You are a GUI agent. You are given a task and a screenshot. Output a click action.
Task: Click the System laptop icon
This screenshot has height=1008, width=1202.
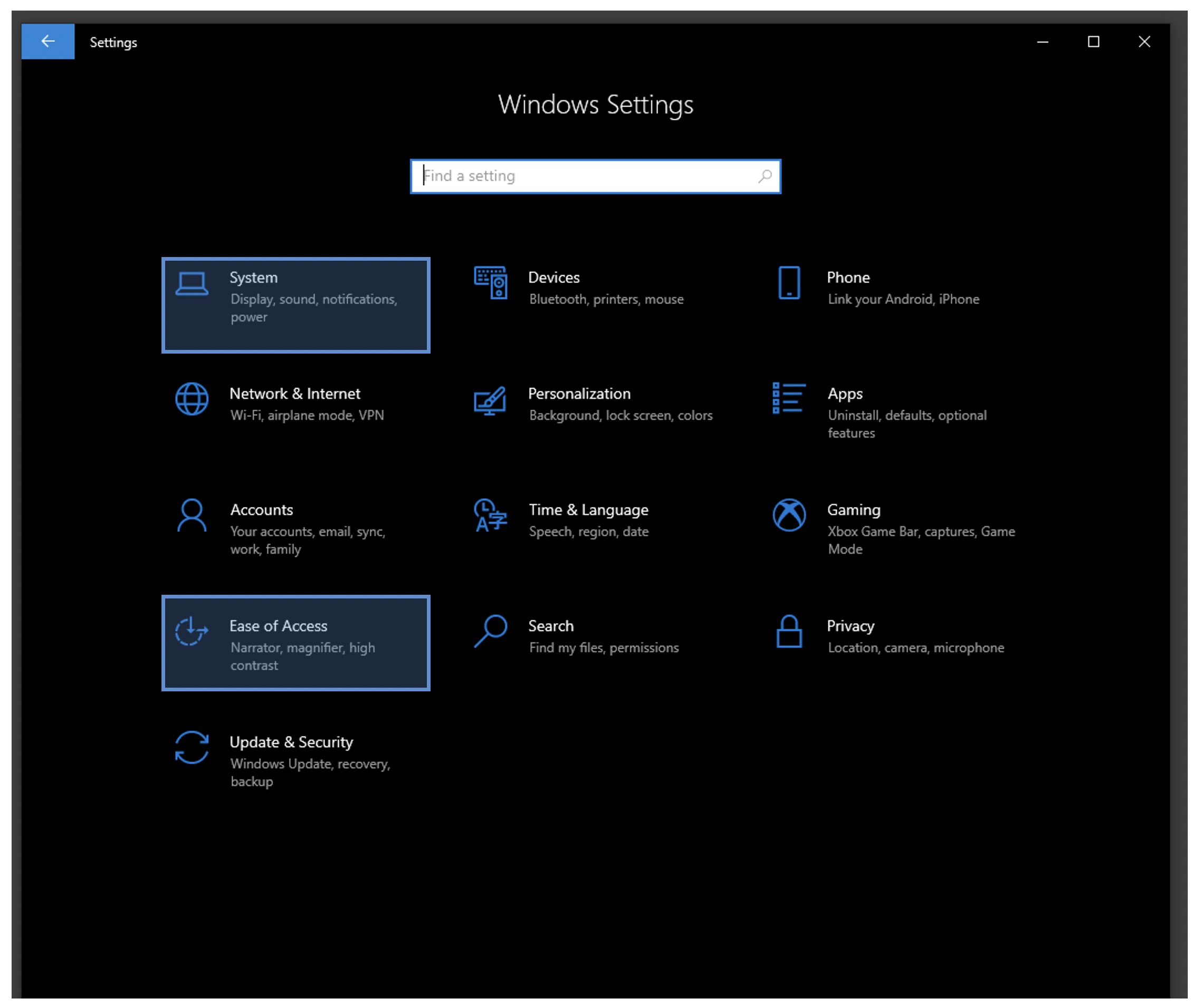(x=192, y=284)
